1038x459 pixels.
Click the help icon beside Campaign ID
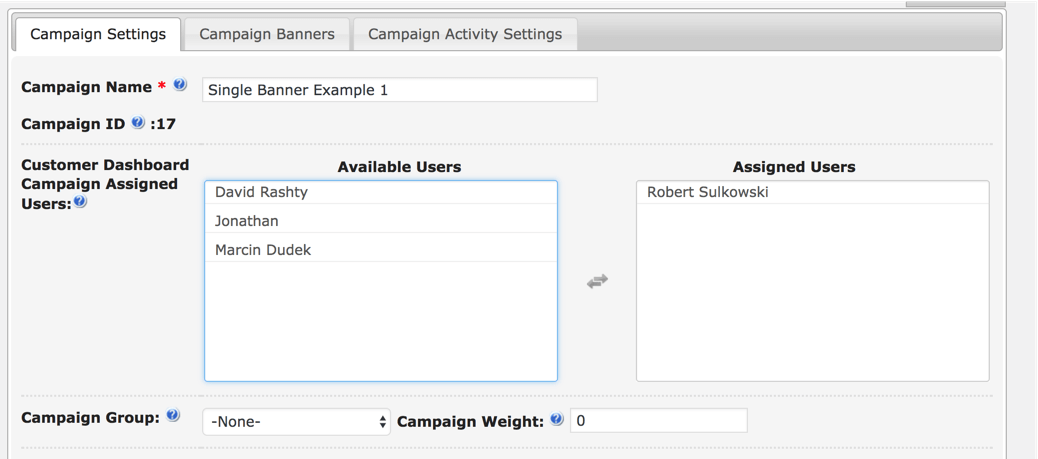[x=138, y=123]
